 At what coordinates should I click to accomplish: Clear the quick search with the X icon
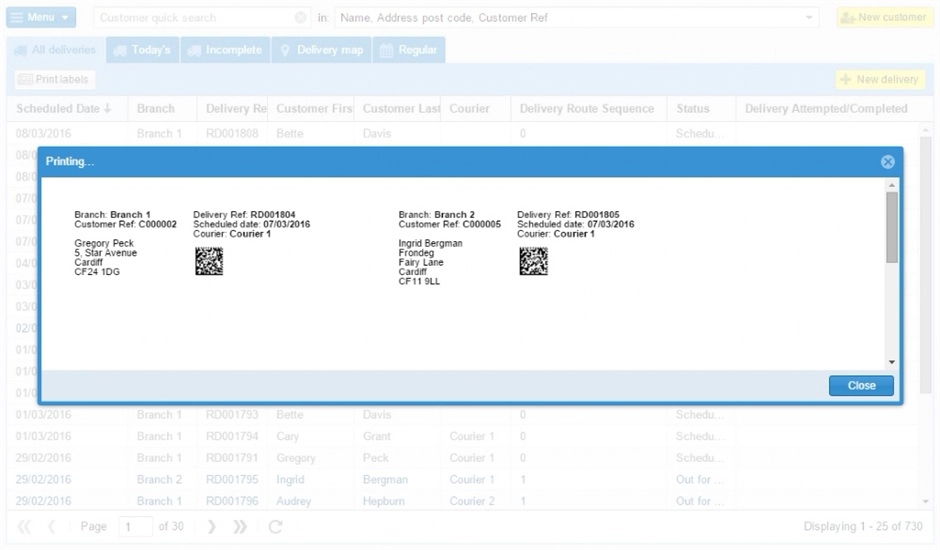(301, 18)
